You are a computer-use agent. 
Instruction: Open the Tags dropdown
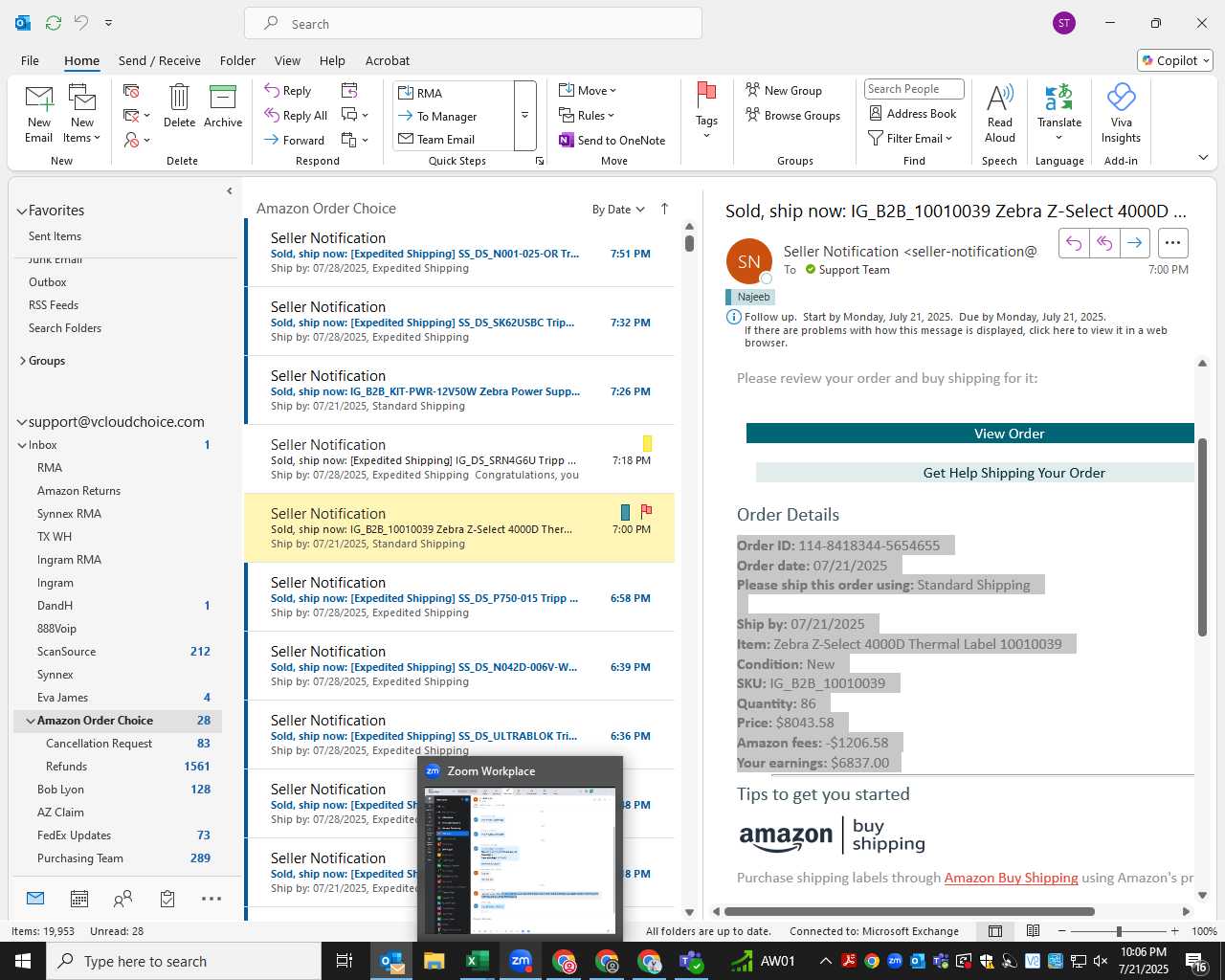[706, 111]
